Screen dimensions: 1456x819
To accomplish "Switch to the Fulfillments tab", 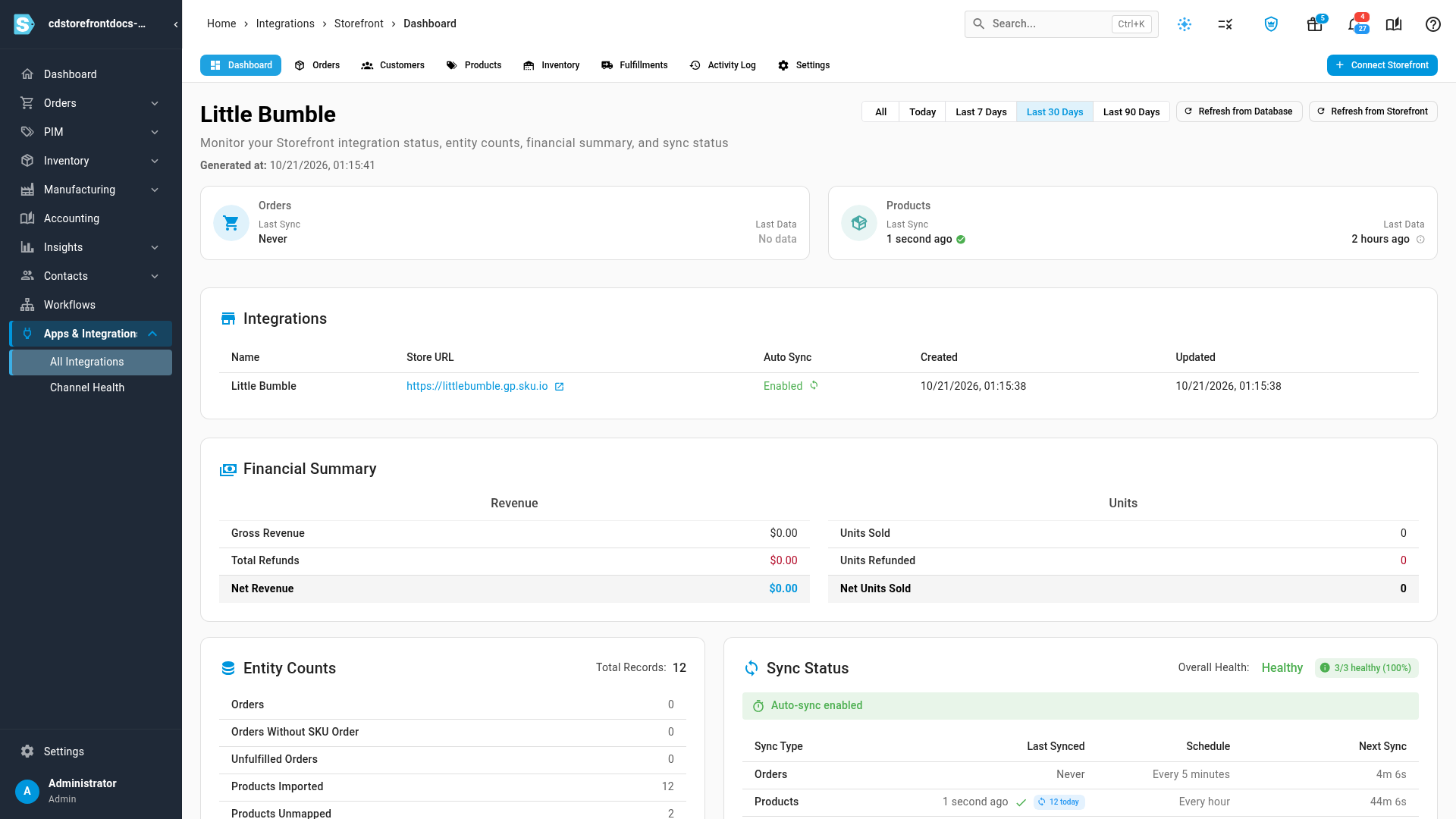I will pyautogui.click(x=634, y=65).
